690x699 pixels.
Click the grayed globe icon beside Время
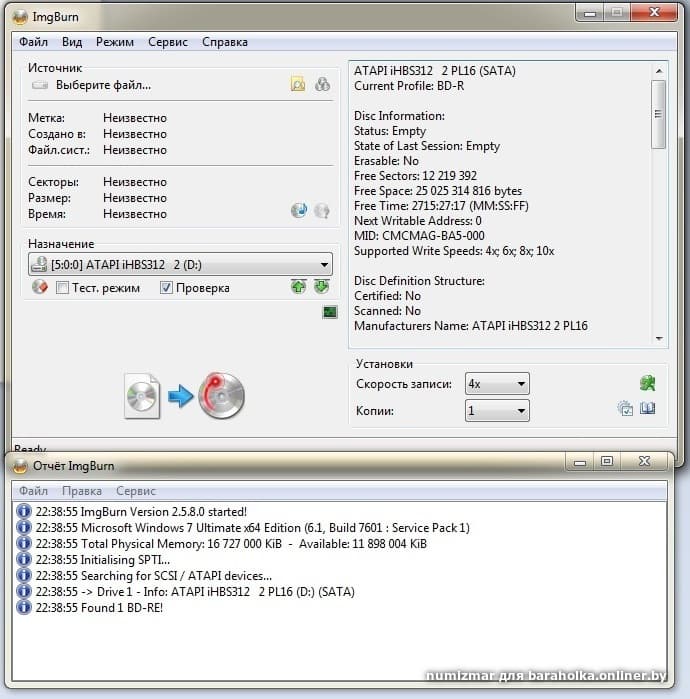[322, 210]
